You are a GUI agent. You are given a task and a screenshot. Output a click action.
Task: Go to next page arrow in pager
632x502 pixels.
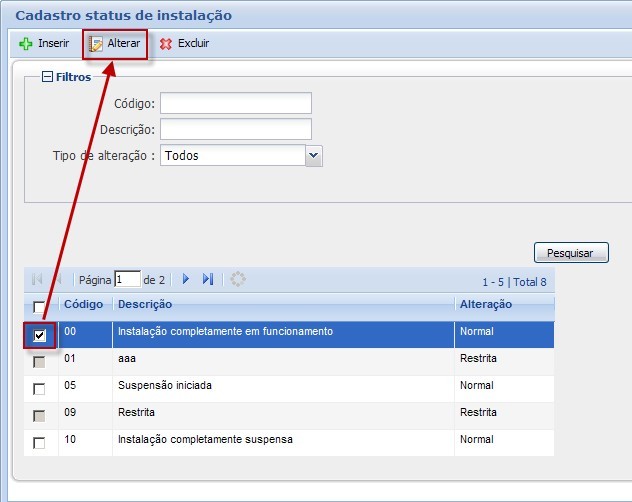(186, 280)
